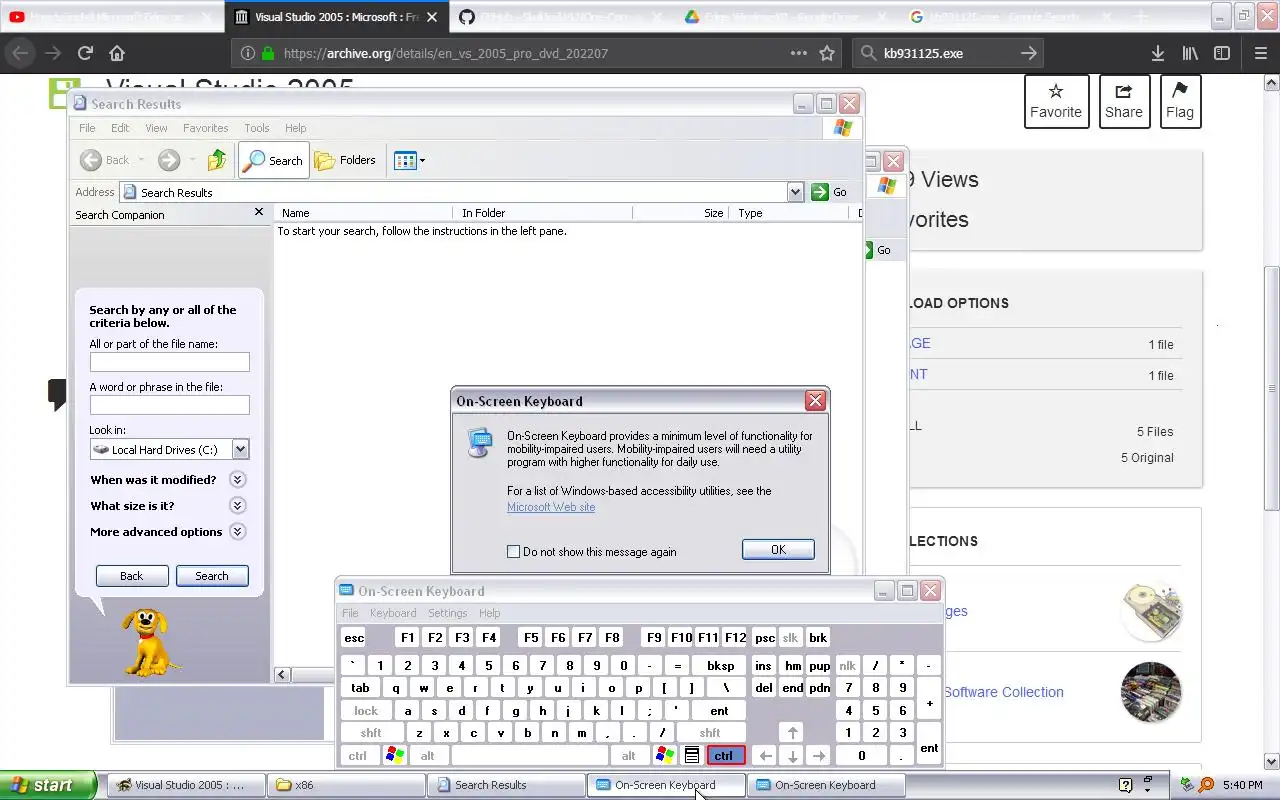
Task: Click Search button in Search Companion
Action: coord(212,576)
